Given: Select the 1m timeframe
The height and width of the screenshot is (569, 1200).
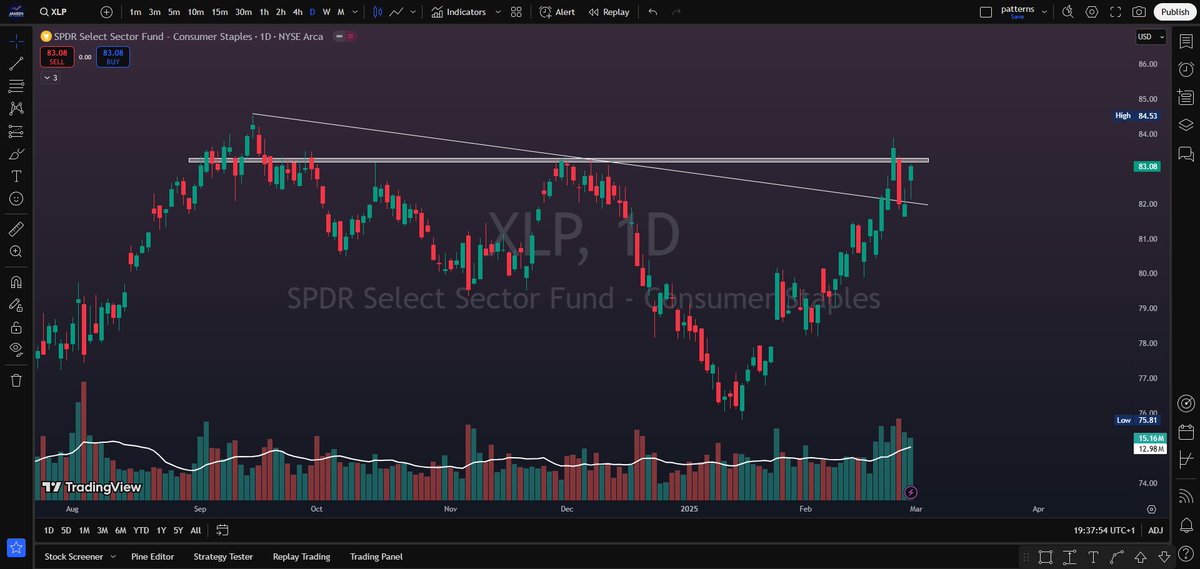Looking at the screenshot, I should pos(135,12).
